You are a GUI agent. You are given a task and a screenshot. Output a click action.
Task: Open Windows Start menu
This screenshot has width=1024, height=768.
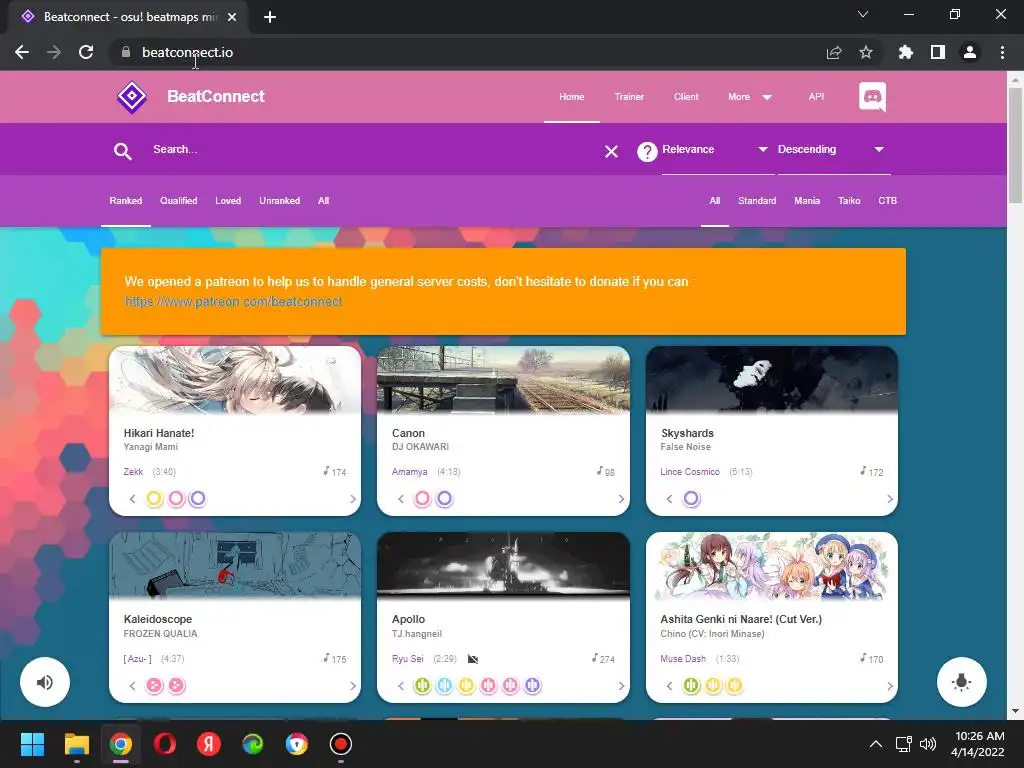(x=32, y=744)
